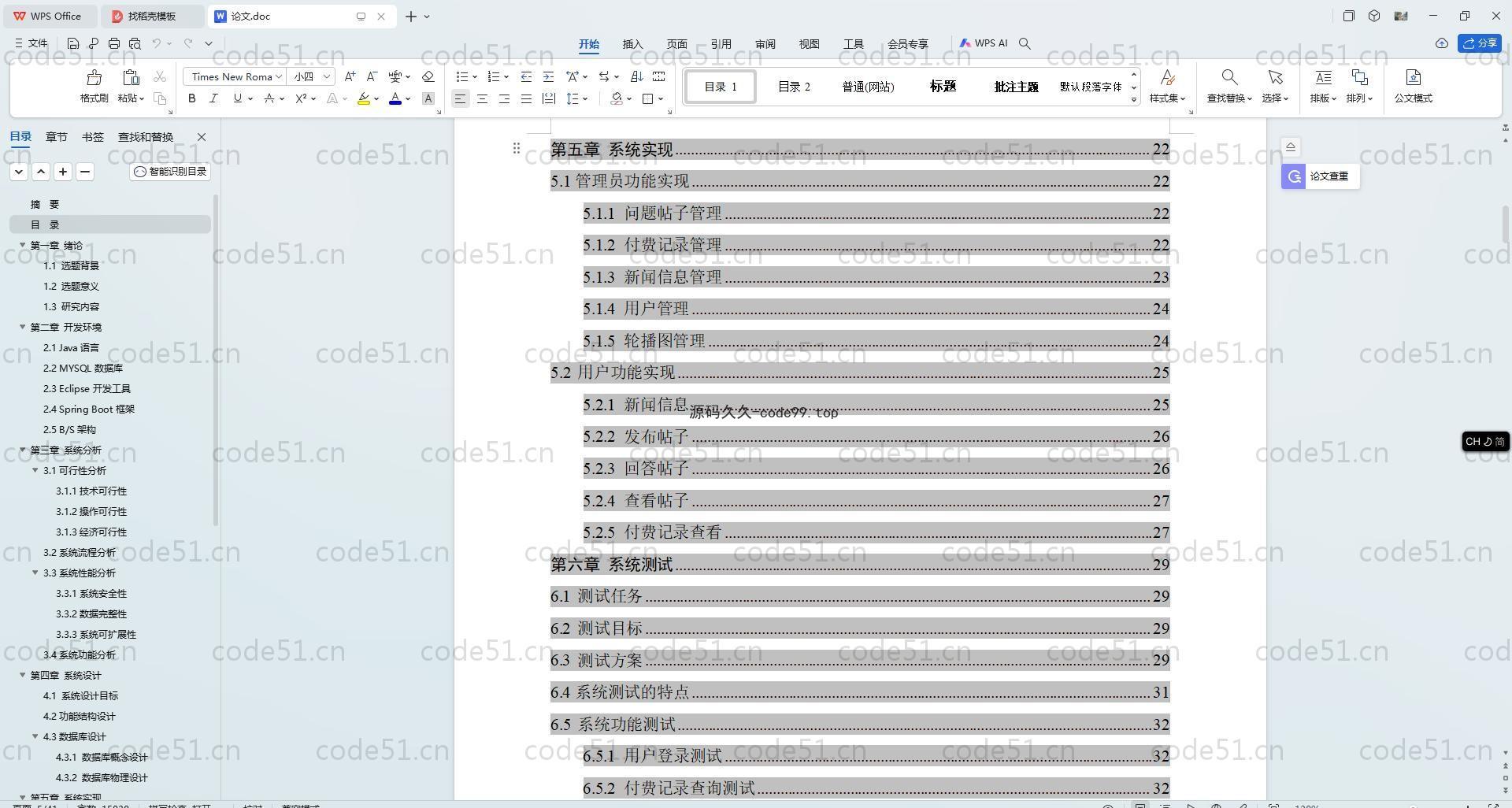Click the Justify alignment icon
Image resolution: width=1512 pixels, height=808 pixels.
click(526, 98)
